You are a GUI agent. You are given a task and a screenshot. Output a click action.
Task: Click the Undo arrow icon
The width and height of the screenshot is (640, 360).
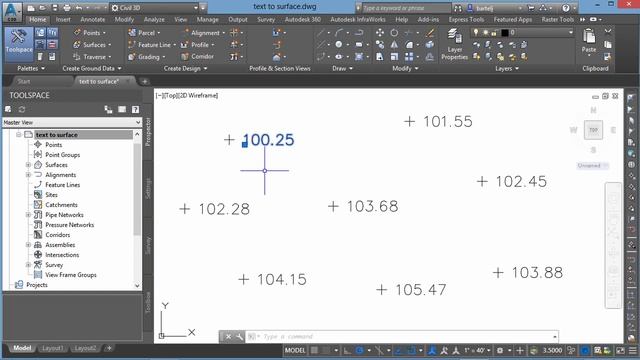click(x=79, y=8)
